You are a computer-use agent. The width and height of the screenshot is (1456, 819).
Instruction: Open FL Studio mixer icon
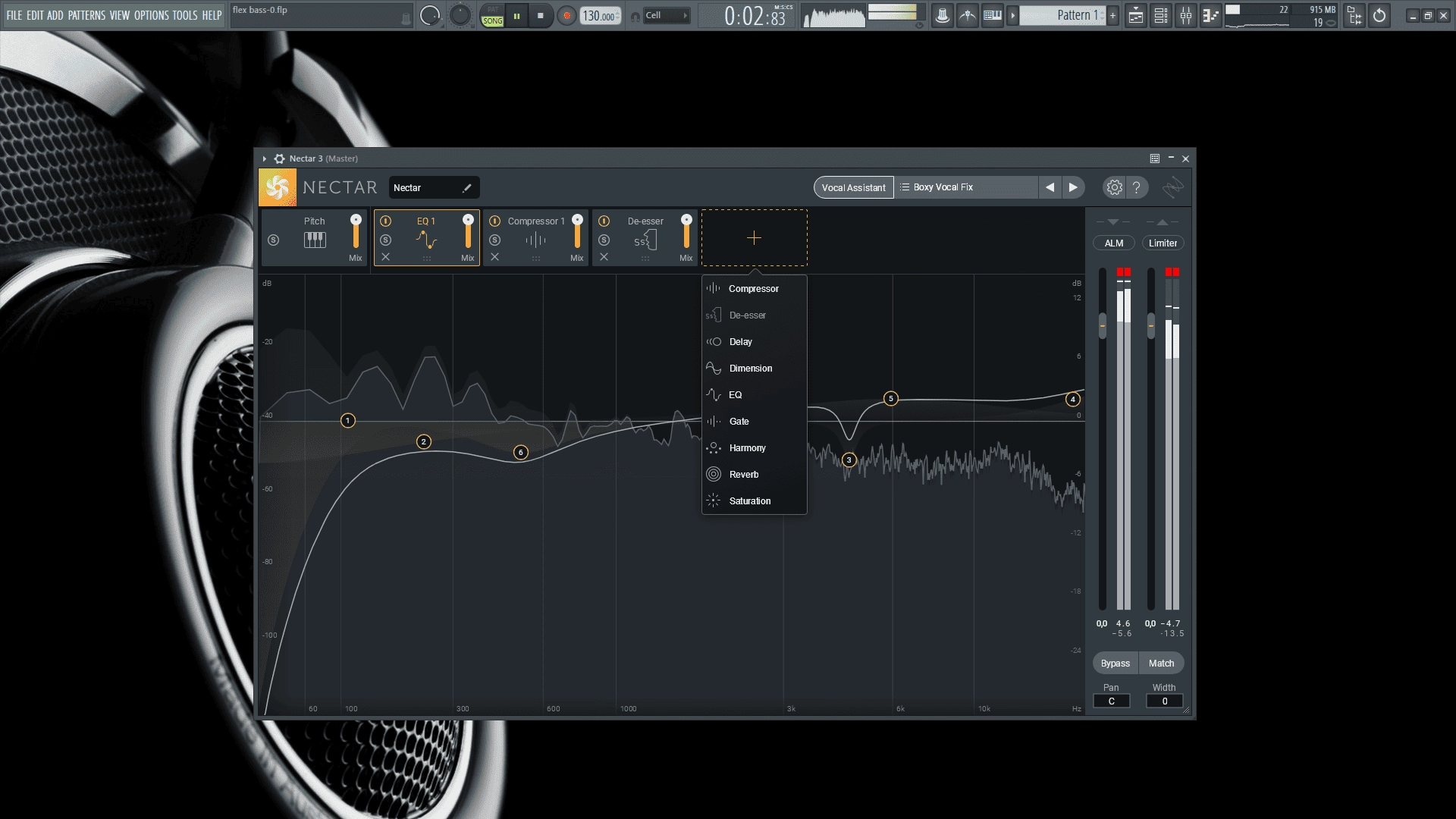pyautogui.click(x=1186, y=15)
